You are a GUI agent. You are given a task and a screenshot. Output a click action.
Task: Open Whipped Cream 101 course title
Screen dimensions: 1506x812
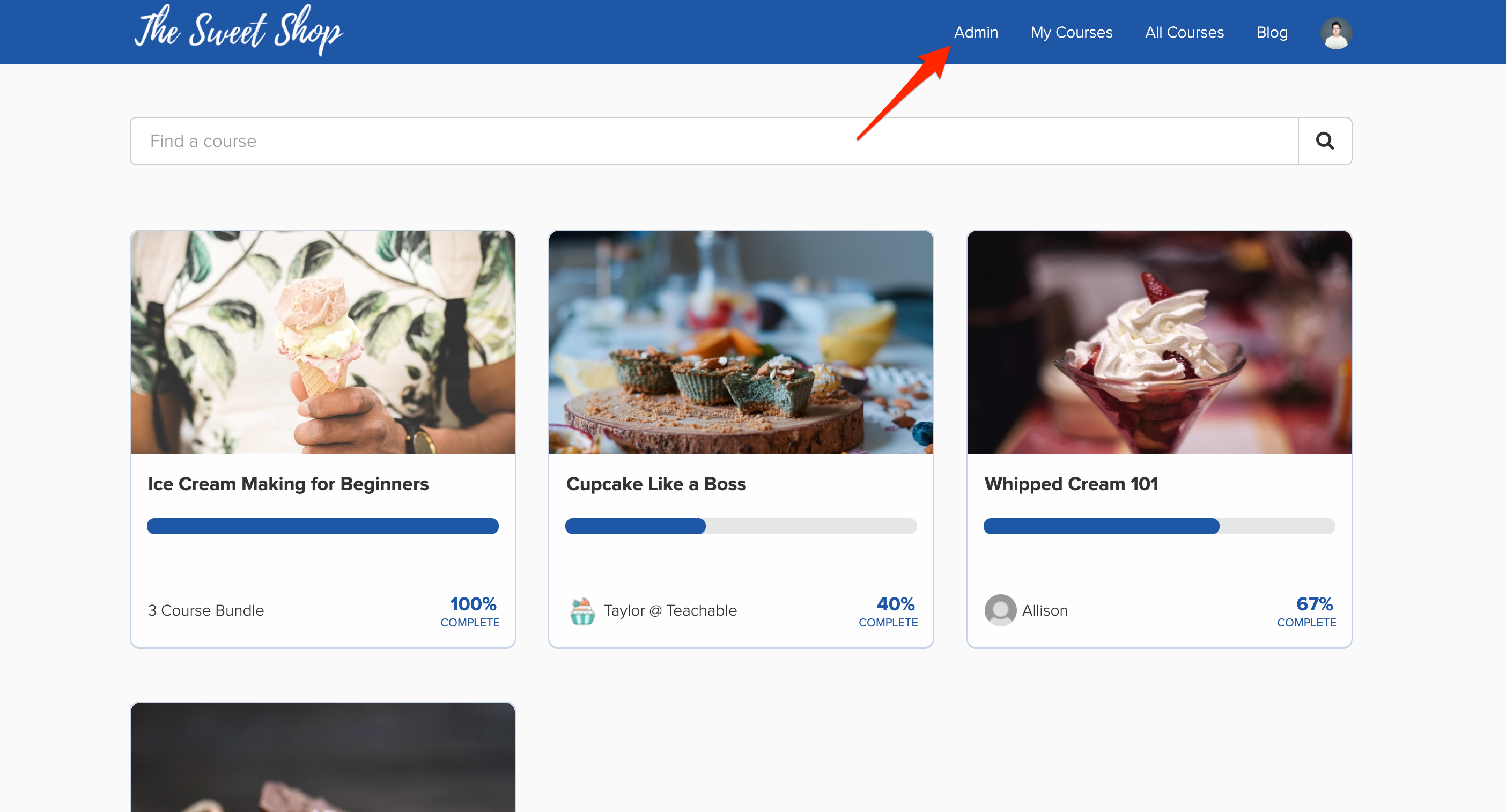[1071, 484]
